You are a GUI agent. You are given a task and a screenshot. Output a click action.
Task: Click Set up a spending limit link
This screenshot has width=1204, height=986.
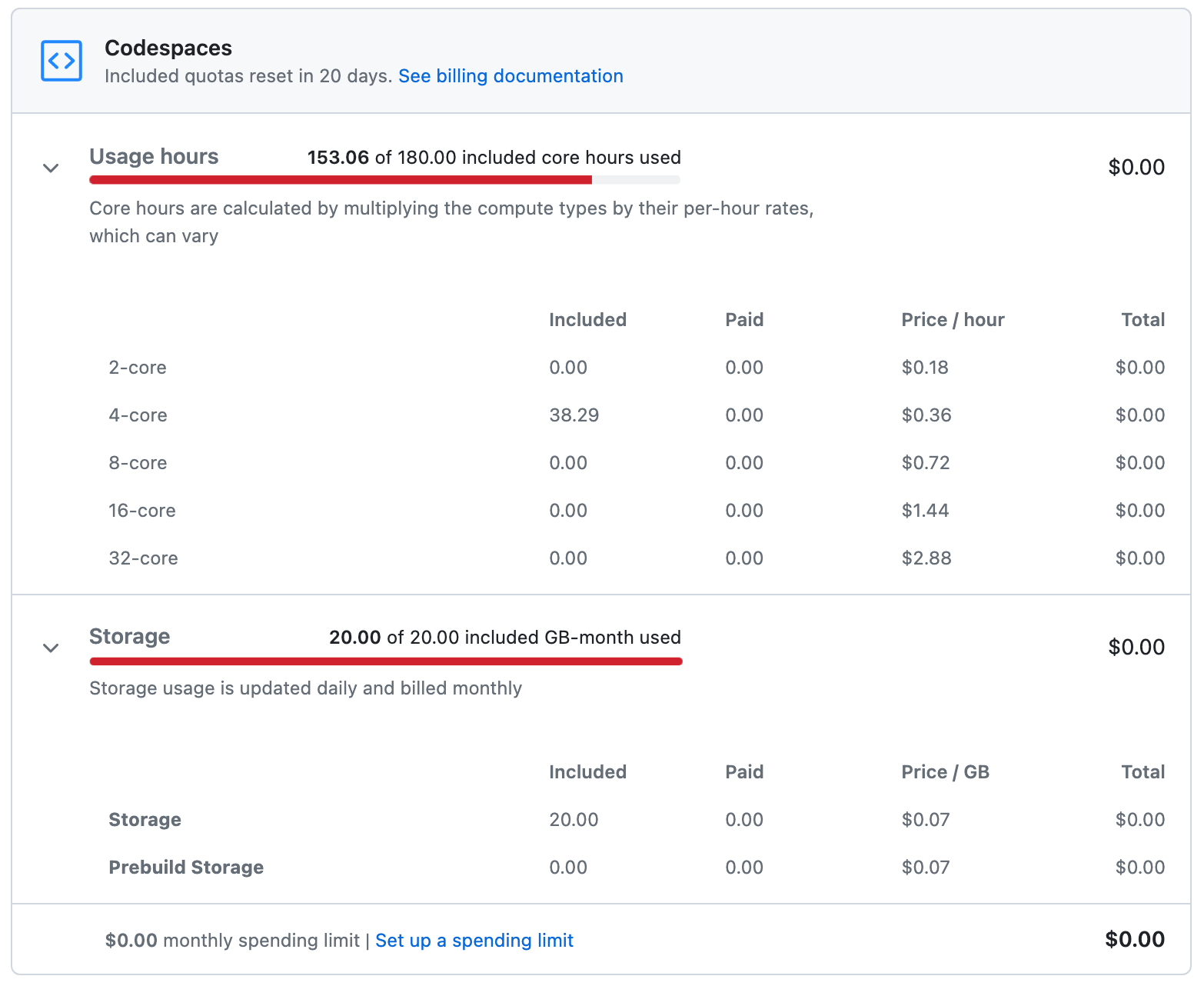click(x=474, y=941)
